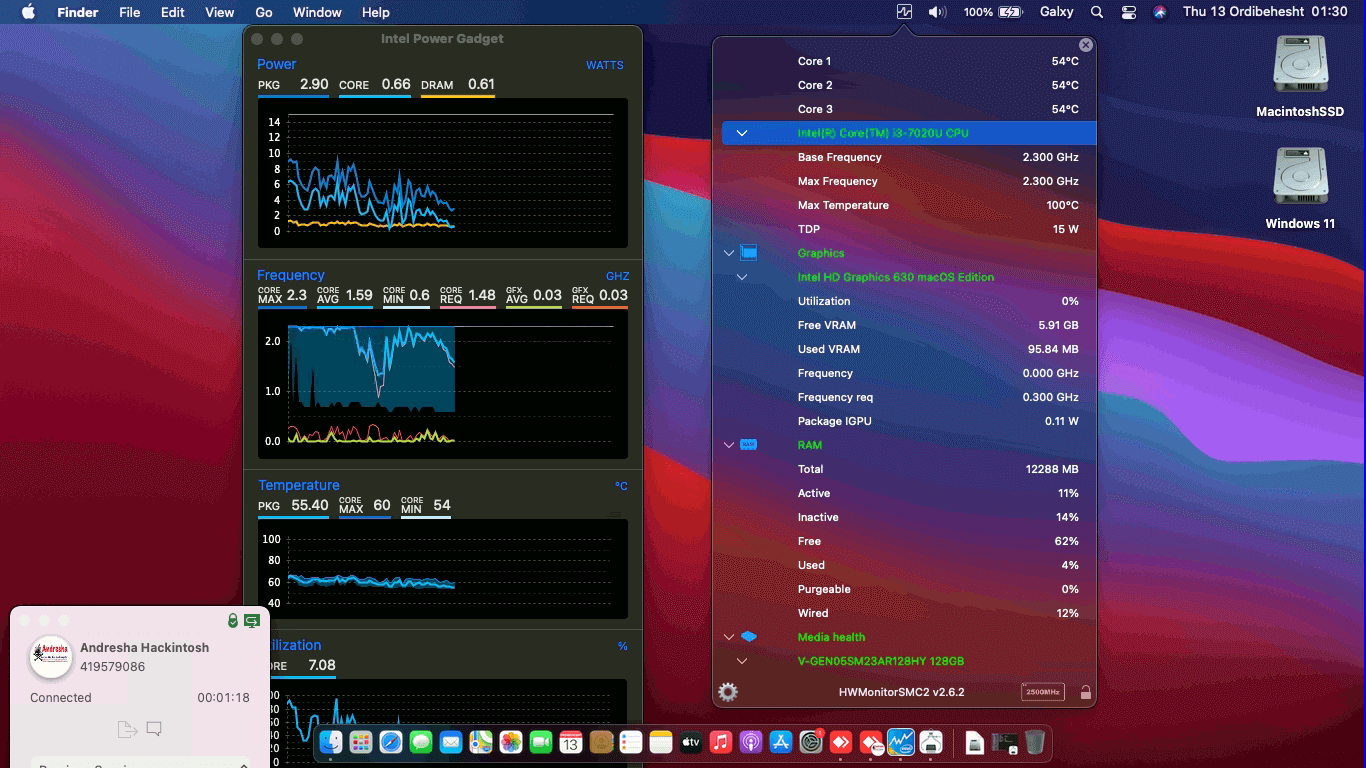
Task: Open Photos from the Dock
Action: (511, 742)
